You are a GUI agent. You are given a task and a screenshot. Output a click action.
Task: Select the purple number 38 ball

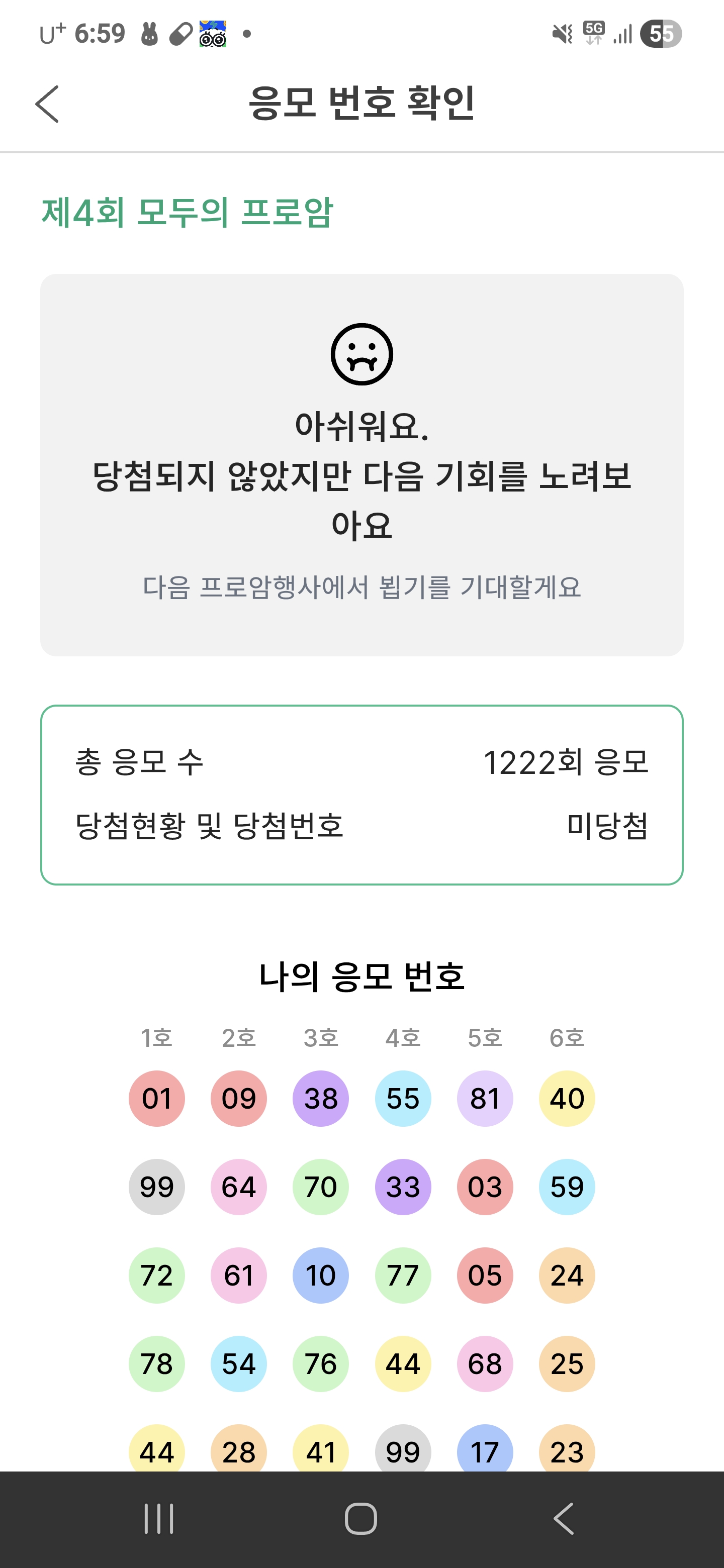(321, 1099)
